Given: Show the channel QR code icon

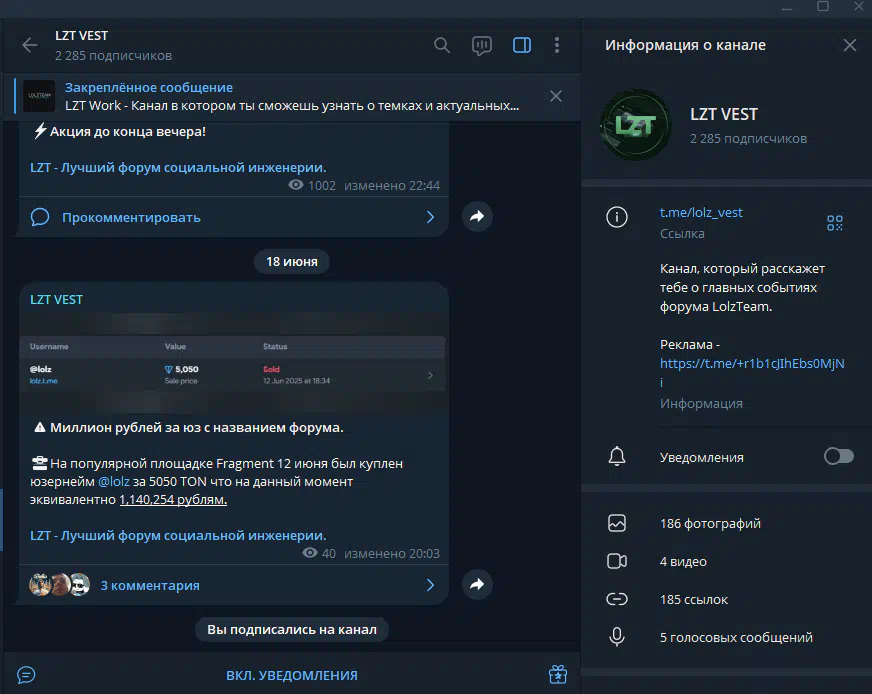Looking at the screenshot, I should point(834,223).
